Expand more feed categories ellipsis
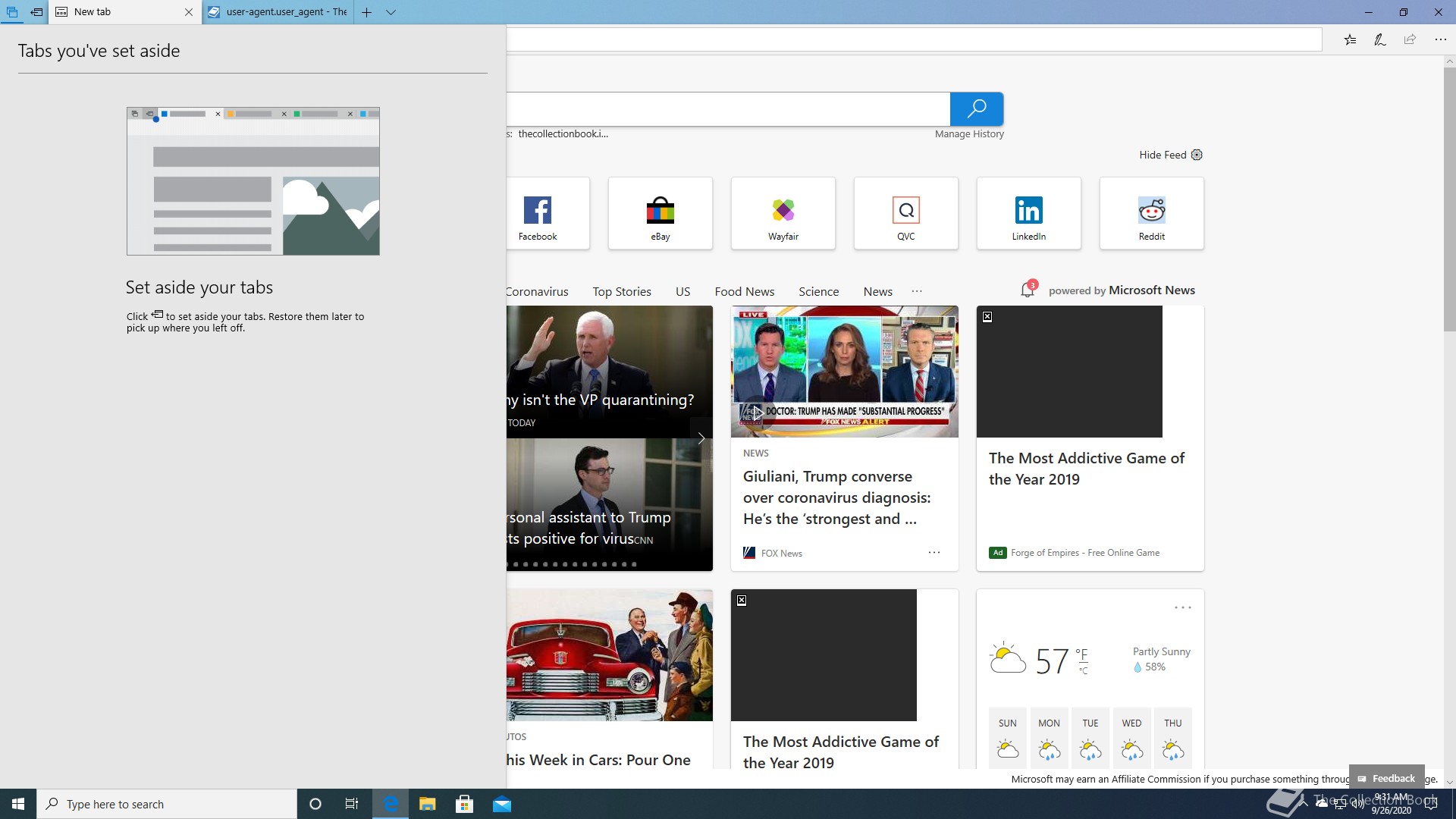This screenshot has height=819, width=1456. (x=917, y=291)
